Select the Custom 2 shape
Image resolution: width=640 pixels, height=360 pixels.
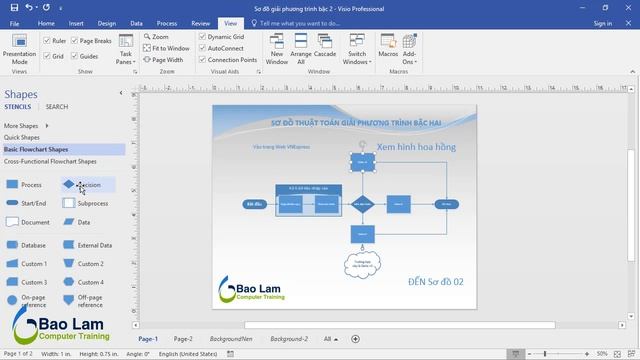[83, 264]
